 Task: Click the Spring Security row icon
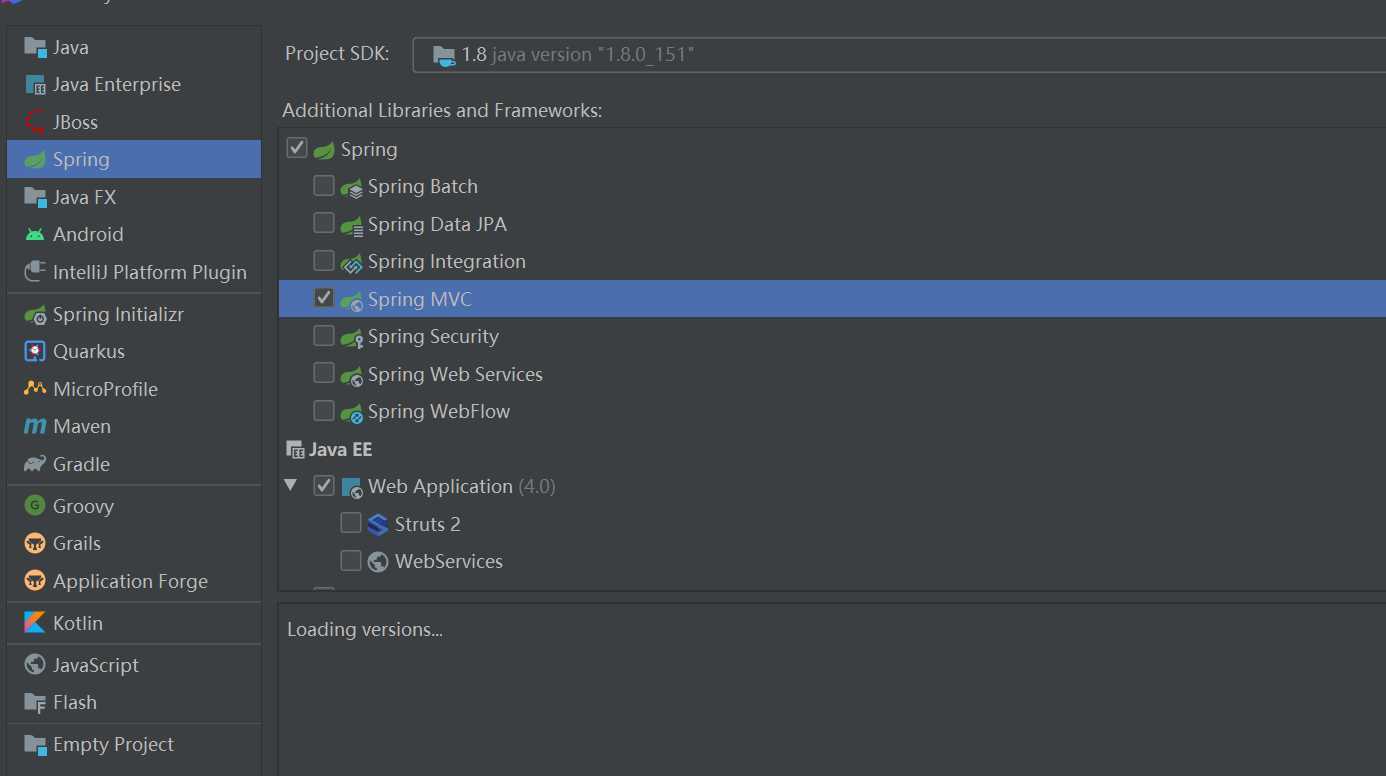[x=351, y=337]
